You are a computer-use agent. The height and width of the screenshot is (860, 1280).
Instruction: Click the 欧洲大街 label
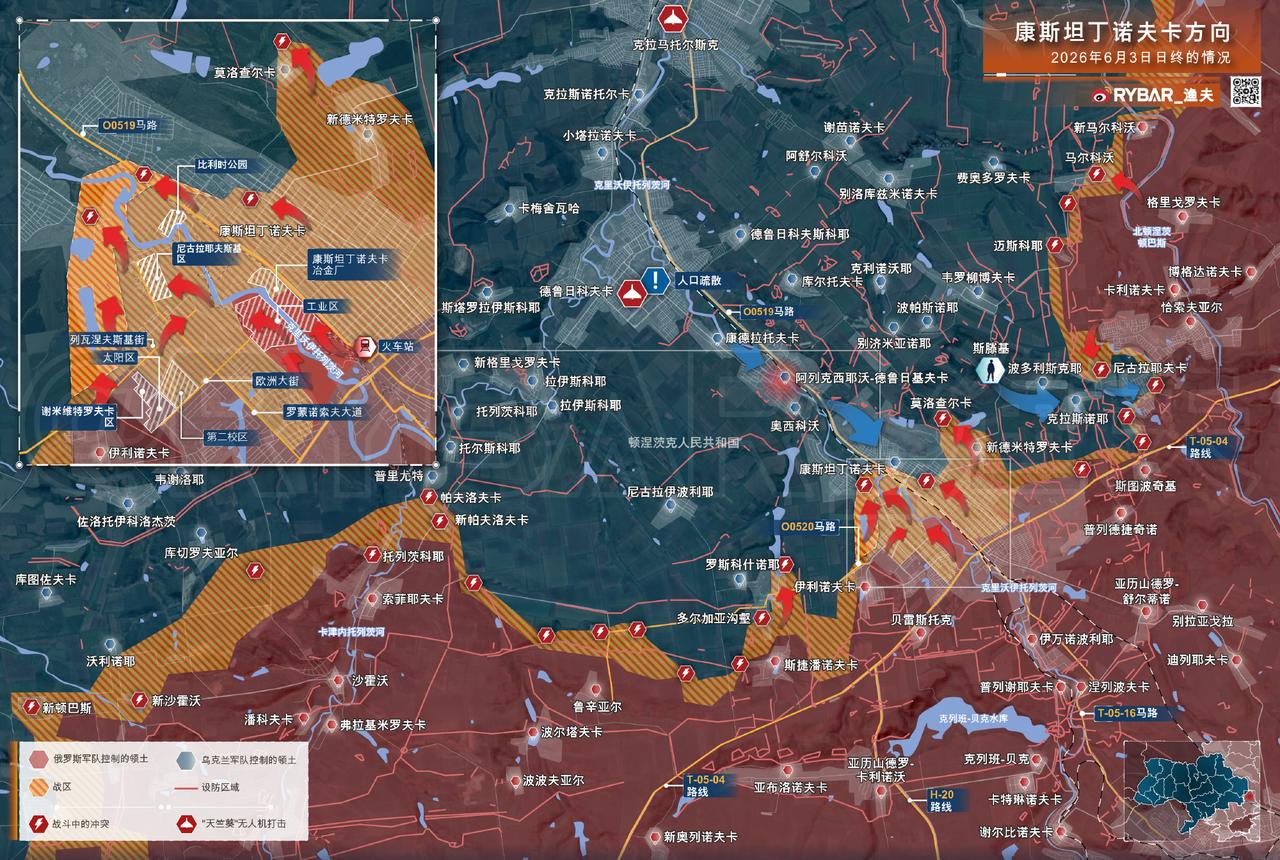tap(276, 381)
